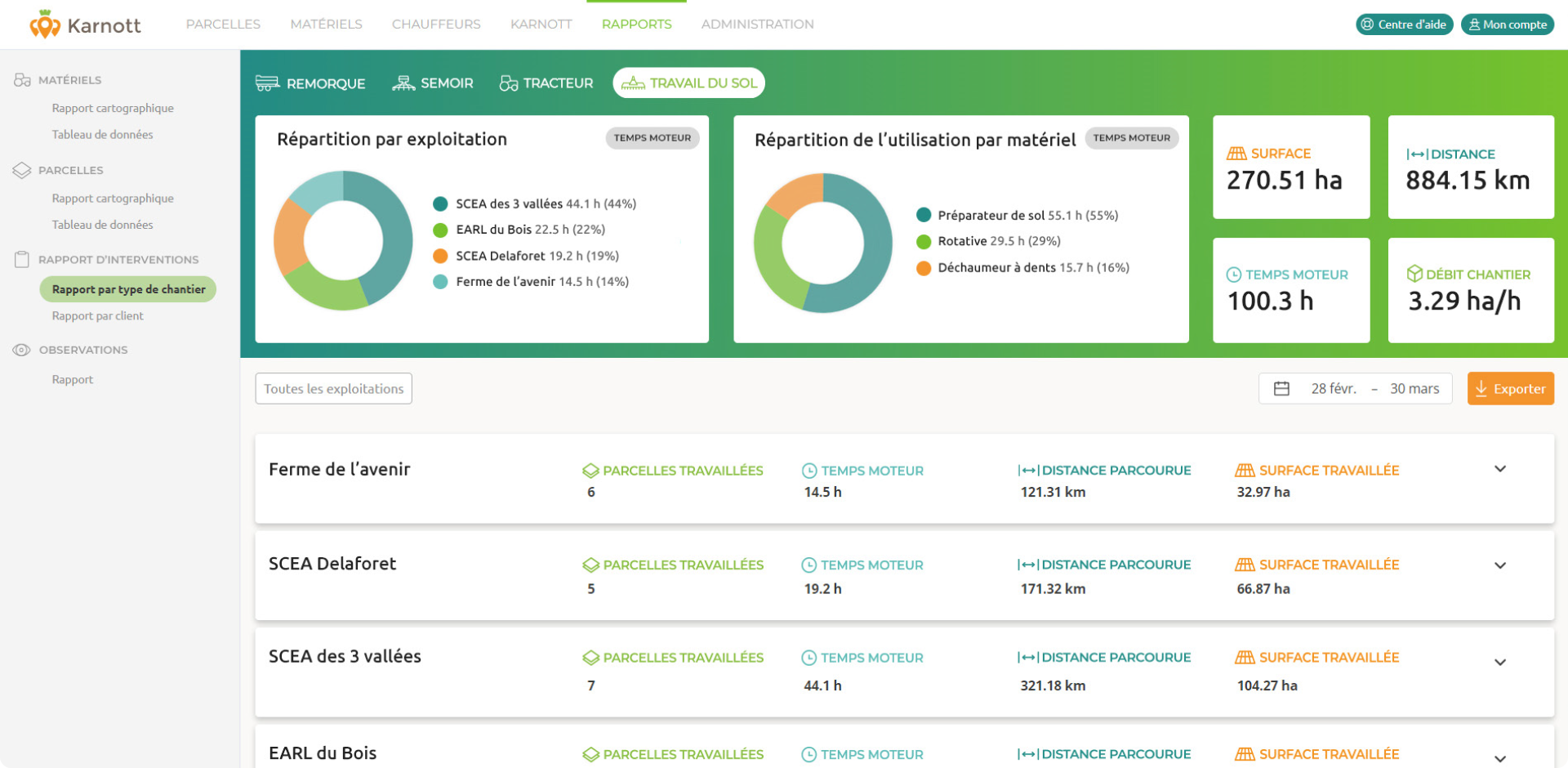Click Surface travaillée icon in Ferme de l'avenir row
The image size is (1568, 768).
coord(1245,471)
